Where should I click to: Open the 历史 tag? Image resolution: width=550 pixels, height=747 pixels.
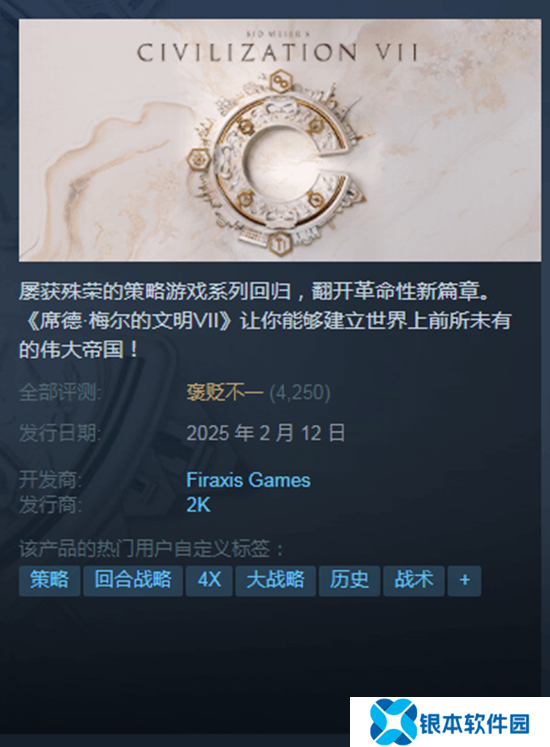point(349,580)
